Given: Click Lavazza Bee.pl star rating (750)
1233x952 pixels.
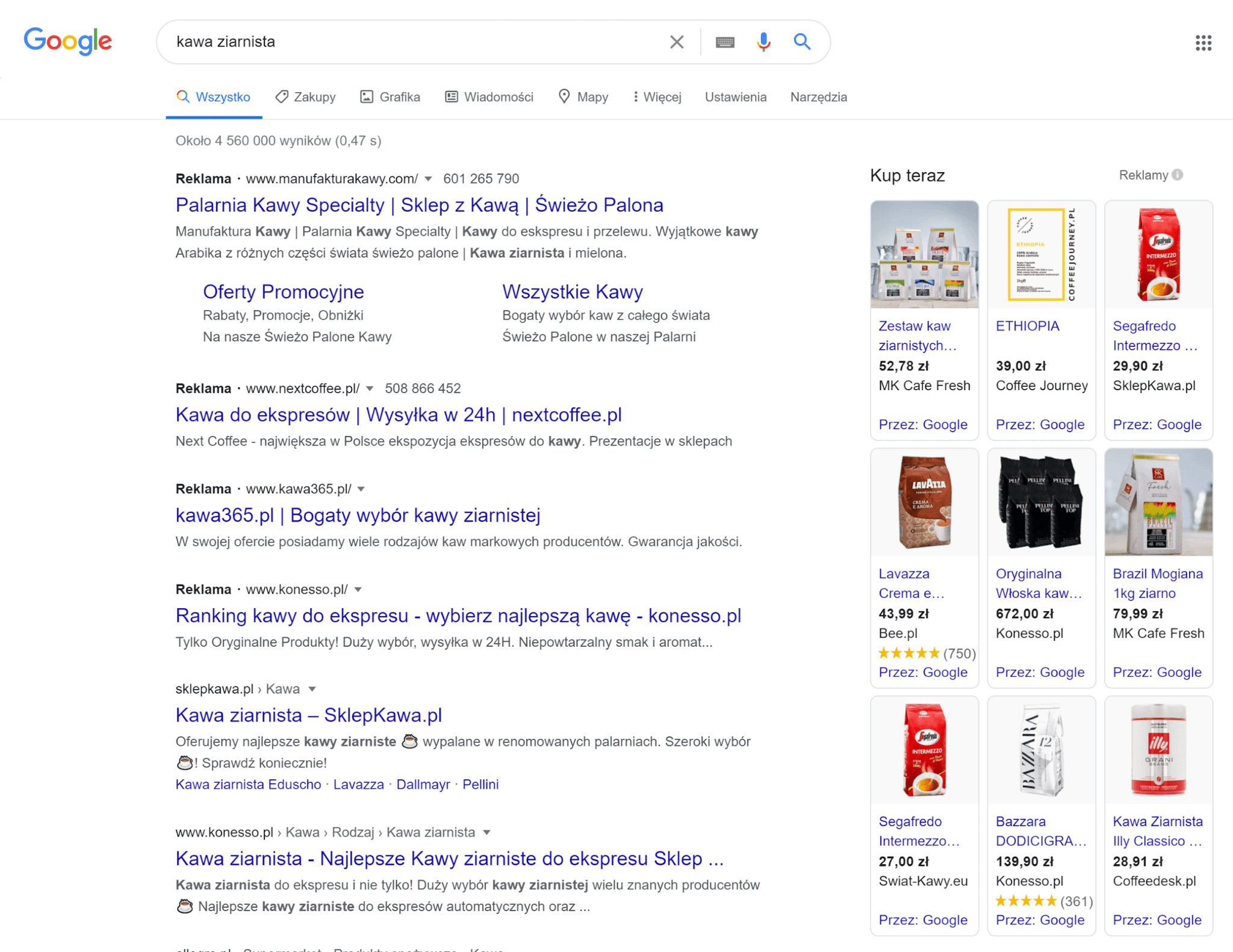Looking at the screenshot, I should click(927, 653).
